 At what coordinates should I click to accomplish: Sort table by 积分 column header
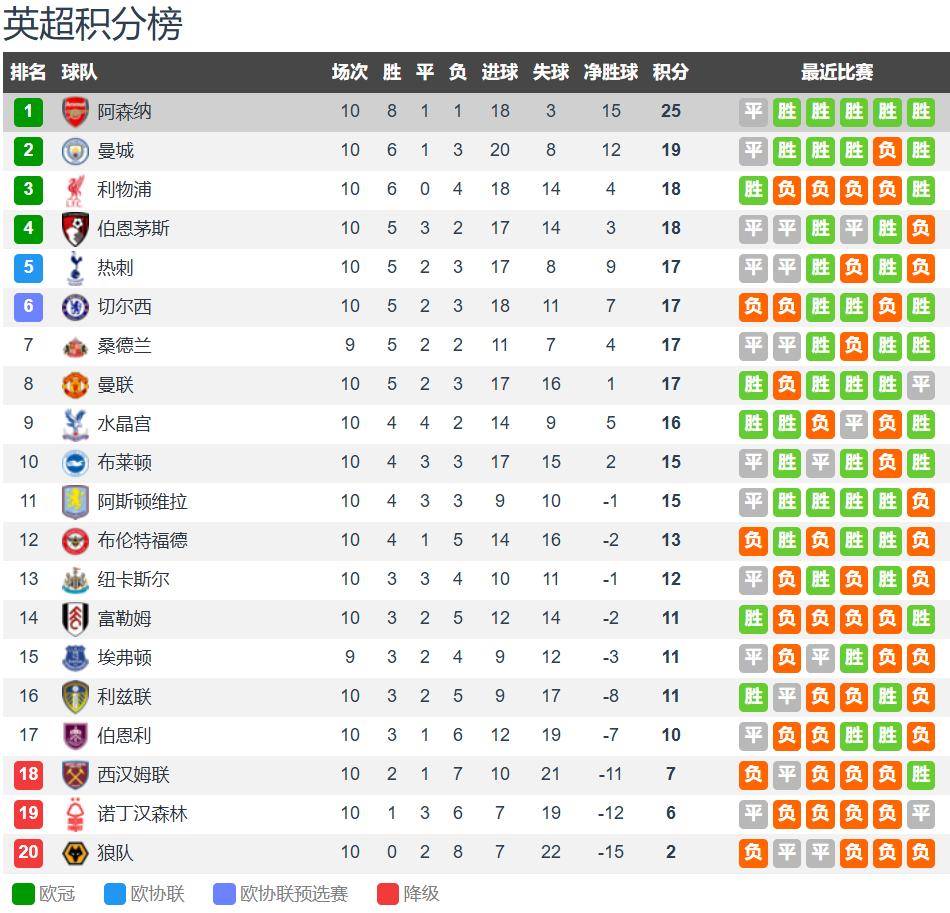(670, 72)
